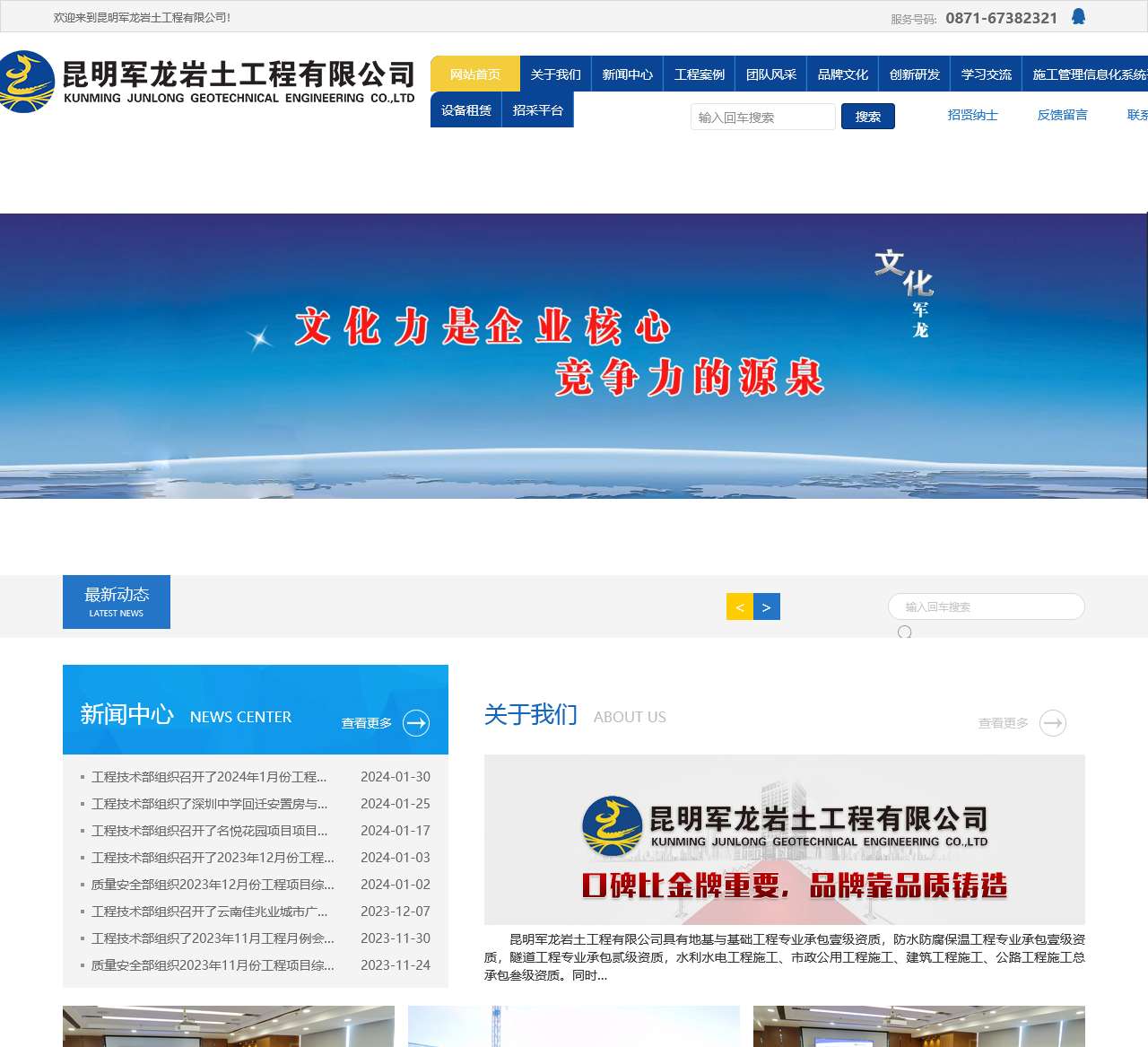Navigate to 创新研发 section

915,74
